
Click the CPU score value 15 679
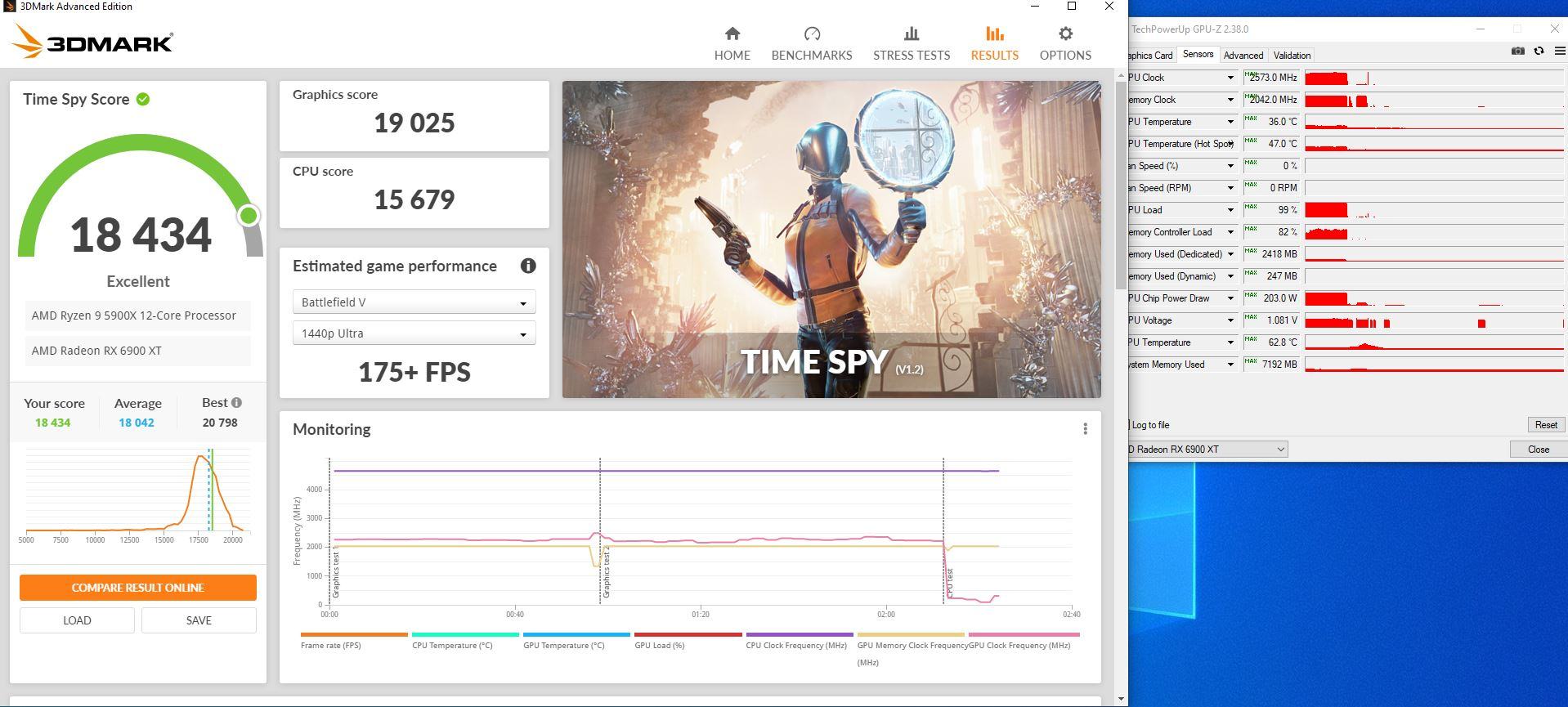click(x=414, y=200)
